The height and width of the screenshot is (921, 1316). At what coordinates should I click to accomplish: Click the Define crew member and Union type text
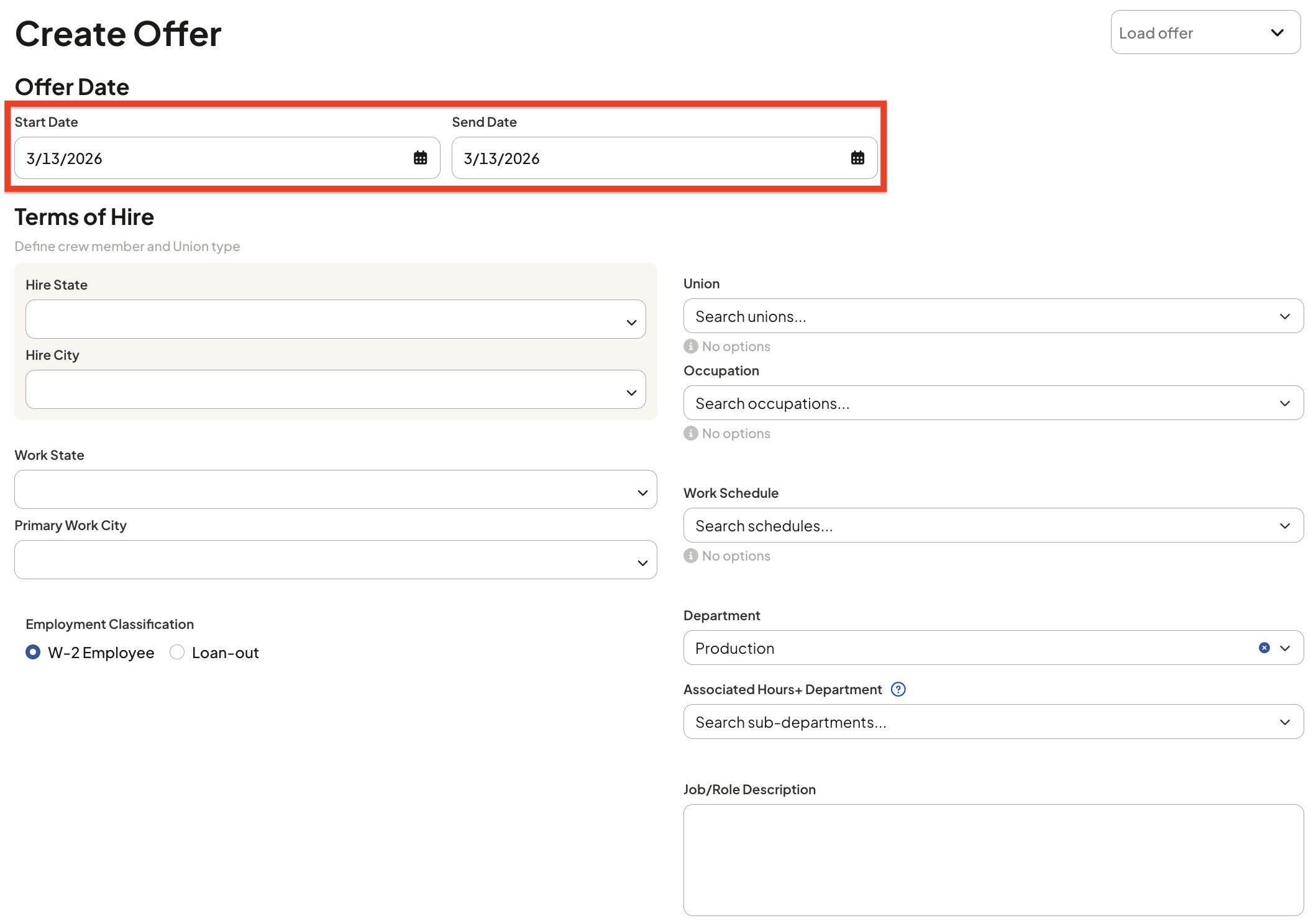(127, 246)
